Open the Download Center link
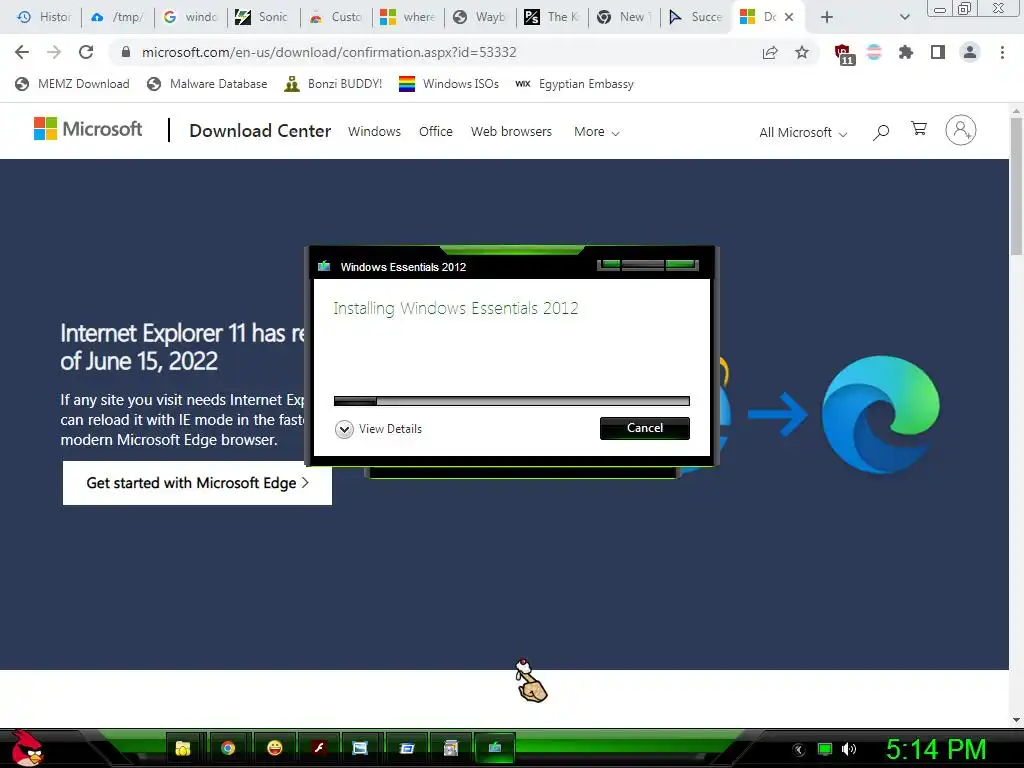The image size is (1024, 768). tap(260, 131)
